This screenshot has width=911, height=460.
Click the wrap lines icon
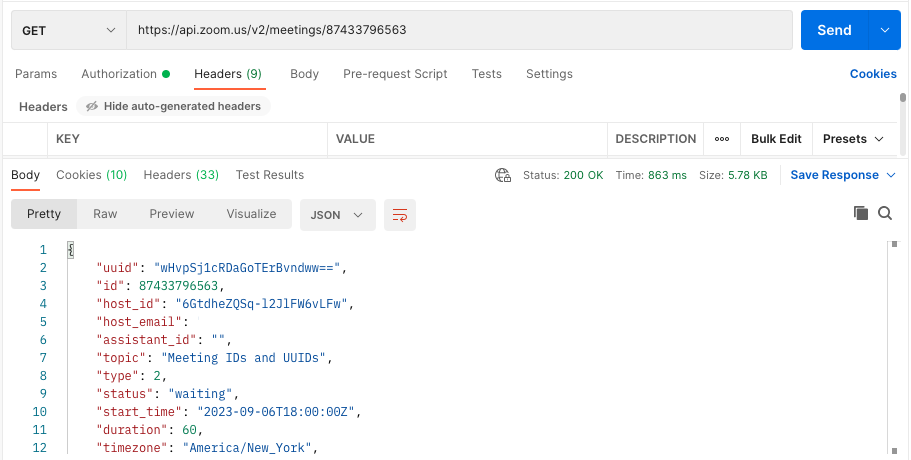point(400,215)
